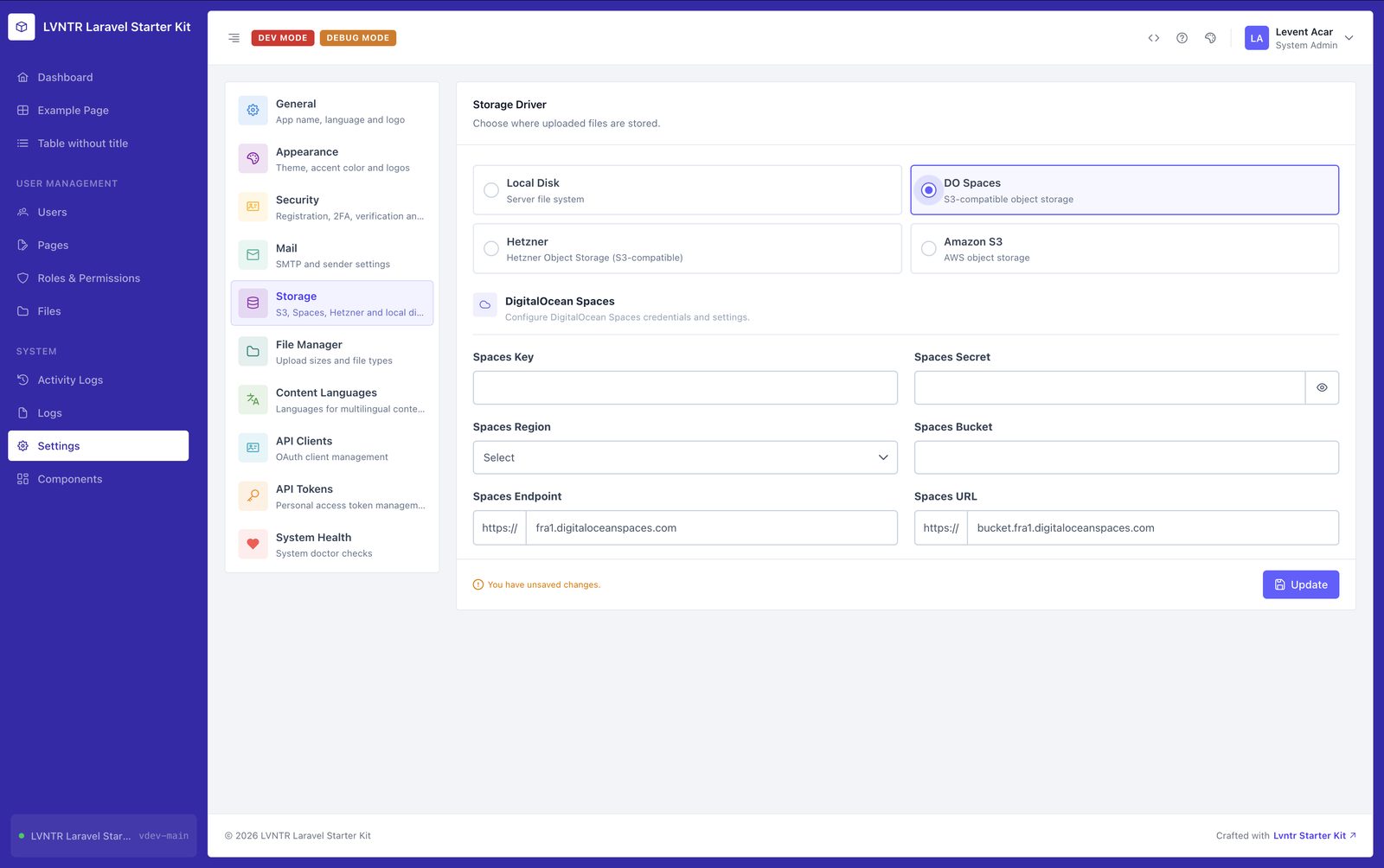
Task: Collapse sidebar with the hamburger menu icon
Action: (234, 38)
